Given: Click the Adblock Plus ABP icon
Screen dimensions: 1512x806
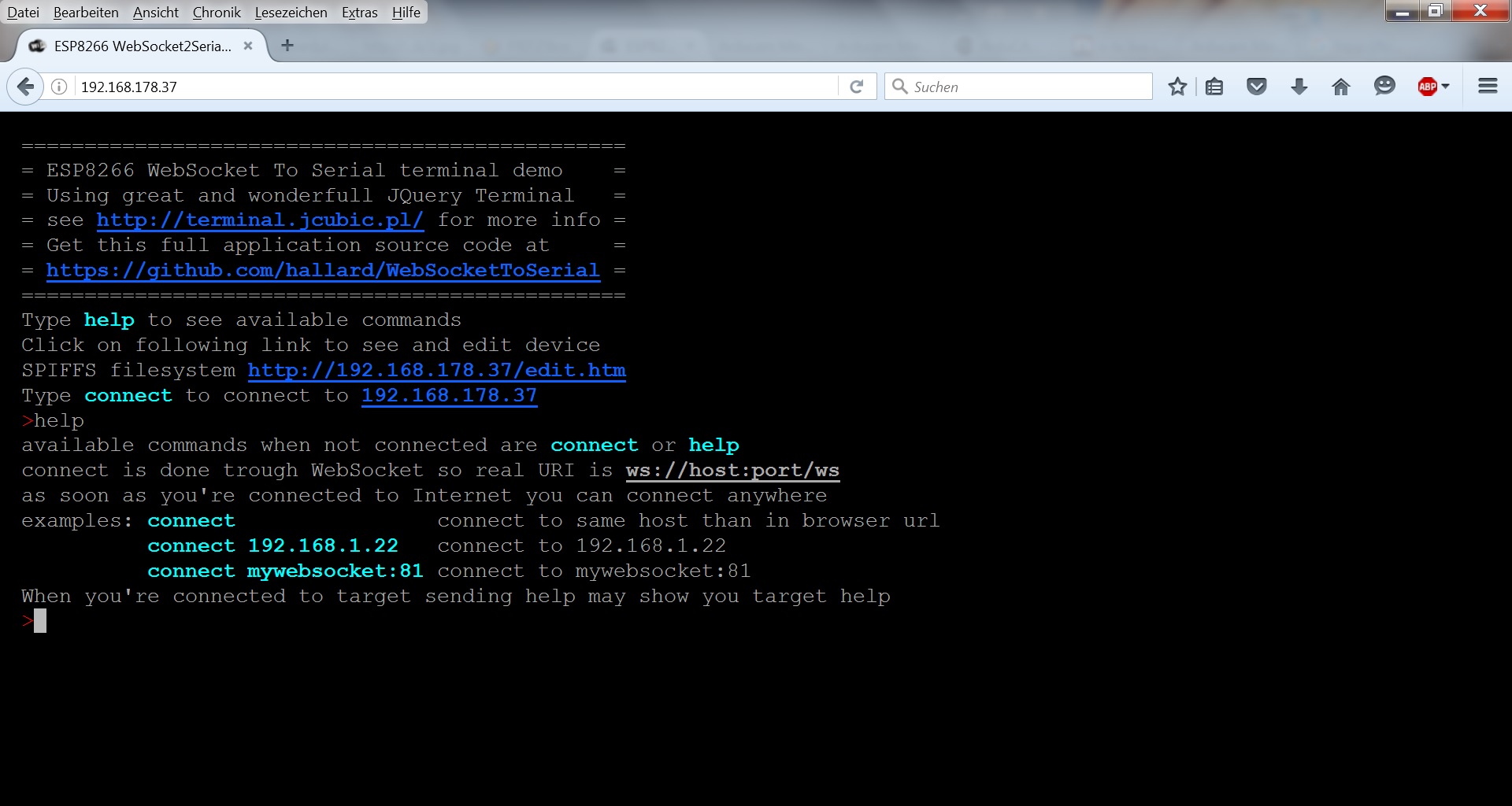Looking at the screenshot, I should (1428, 87).
